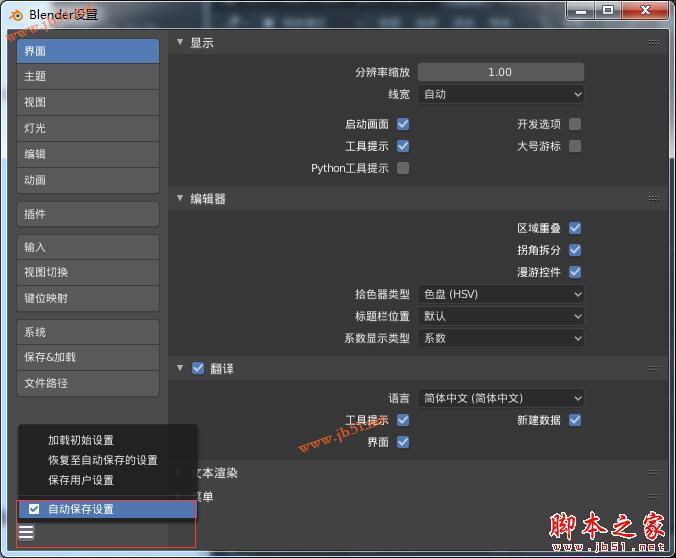Image resolution: width=676 pixels, height=558 pixels.
Task: Collapse the 翻译 panel with its triangle
Action: tap(180, 368)
